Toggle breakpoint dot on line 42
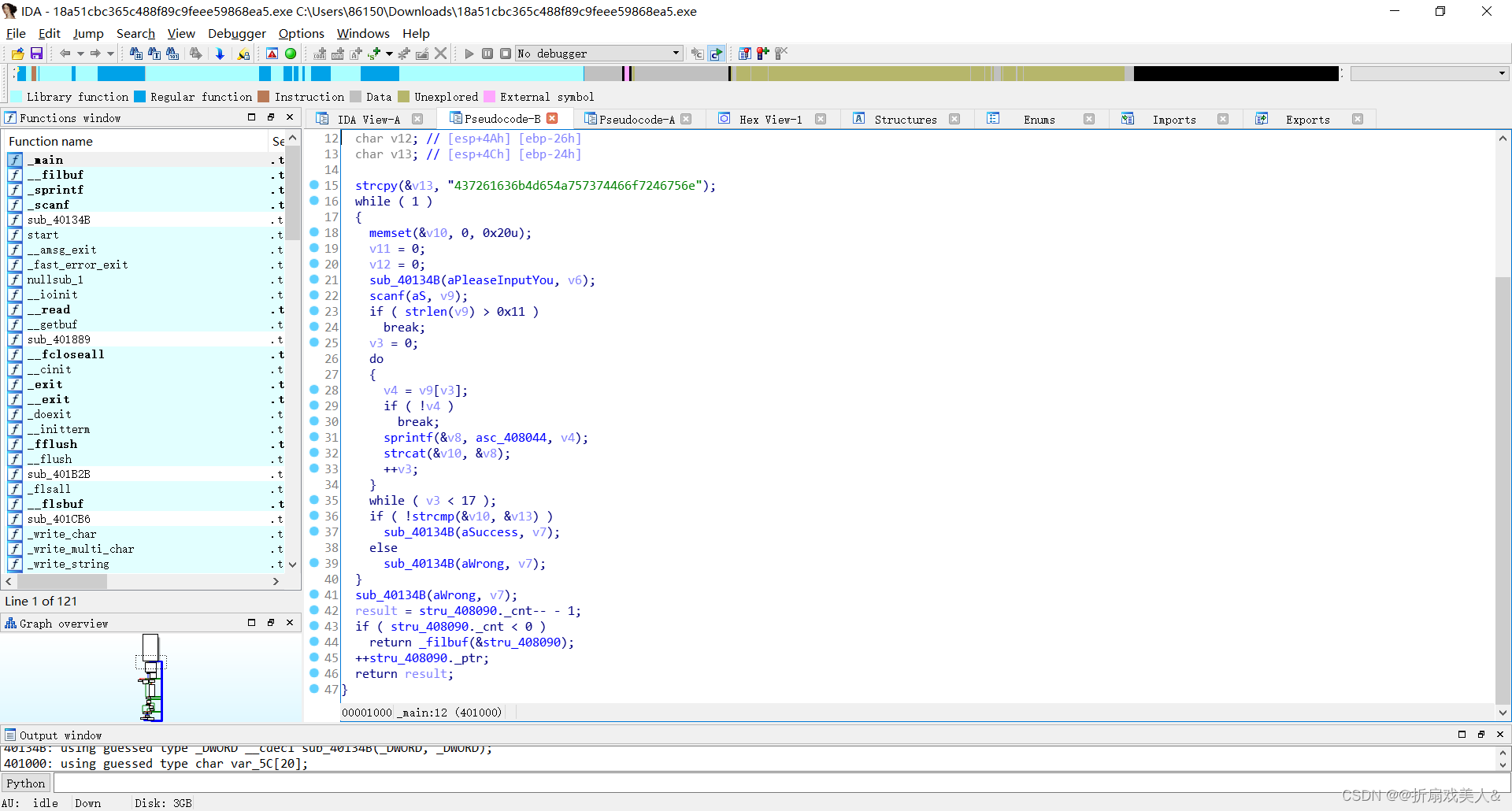The image size is (1512, 811). 314,610
